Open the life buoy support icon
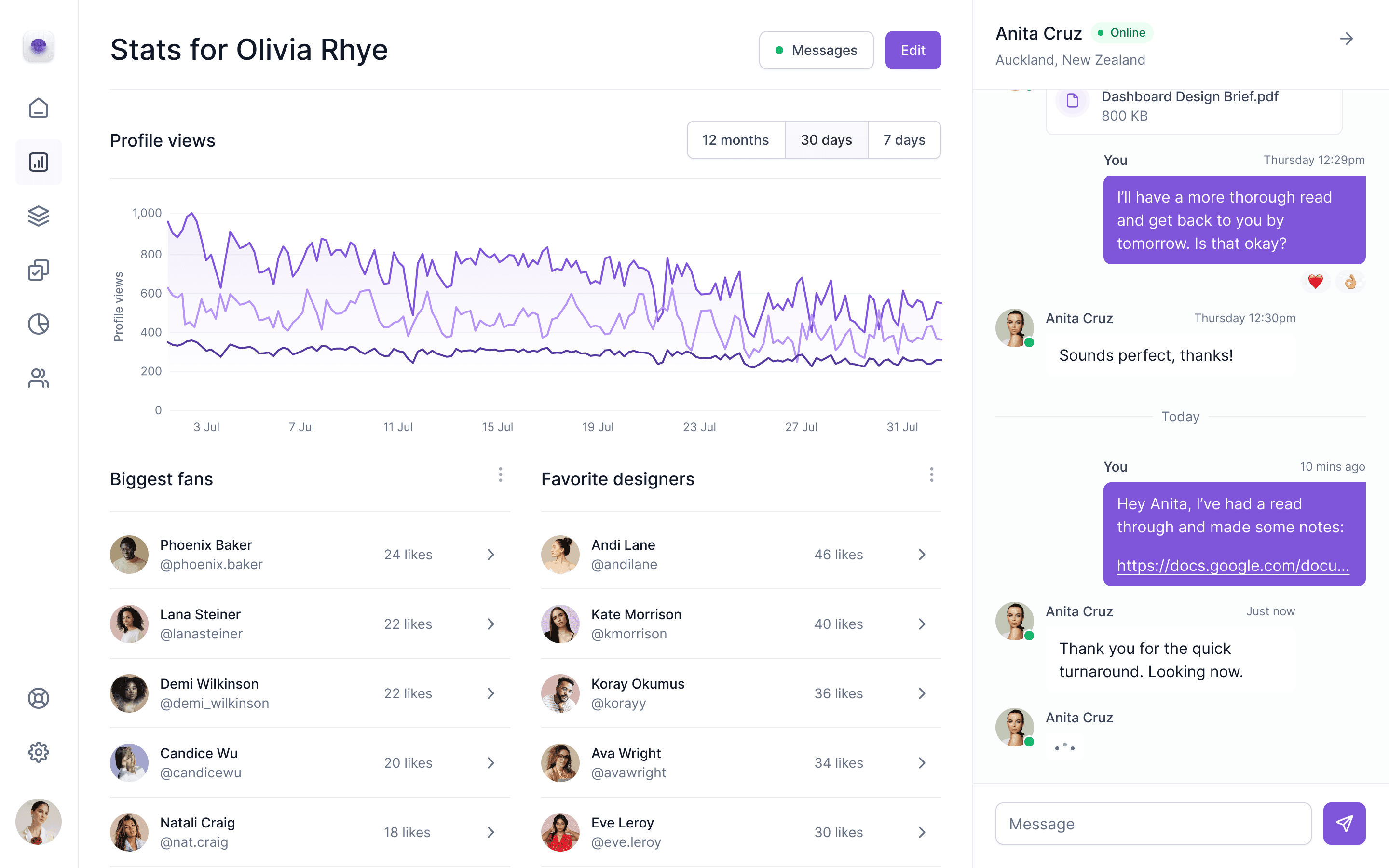The height and width of the screenshot is (868, 1389). [39, 698]
